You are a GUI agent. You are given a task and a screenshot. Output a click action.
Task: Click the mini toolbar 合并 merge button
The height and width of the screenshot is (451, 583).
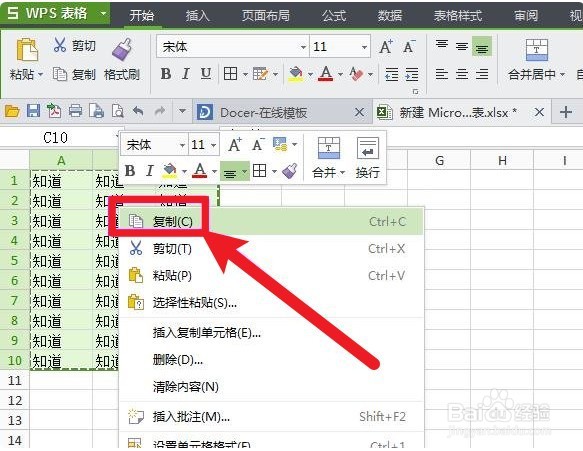point(329,158)
